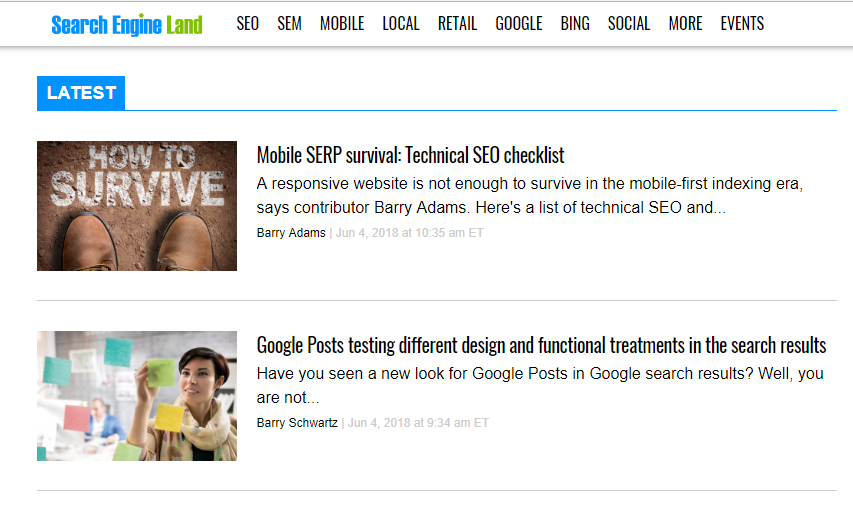Select the LATEST tab header
Image resolution: width=853 pixels, height=511 pixels.
81,93
